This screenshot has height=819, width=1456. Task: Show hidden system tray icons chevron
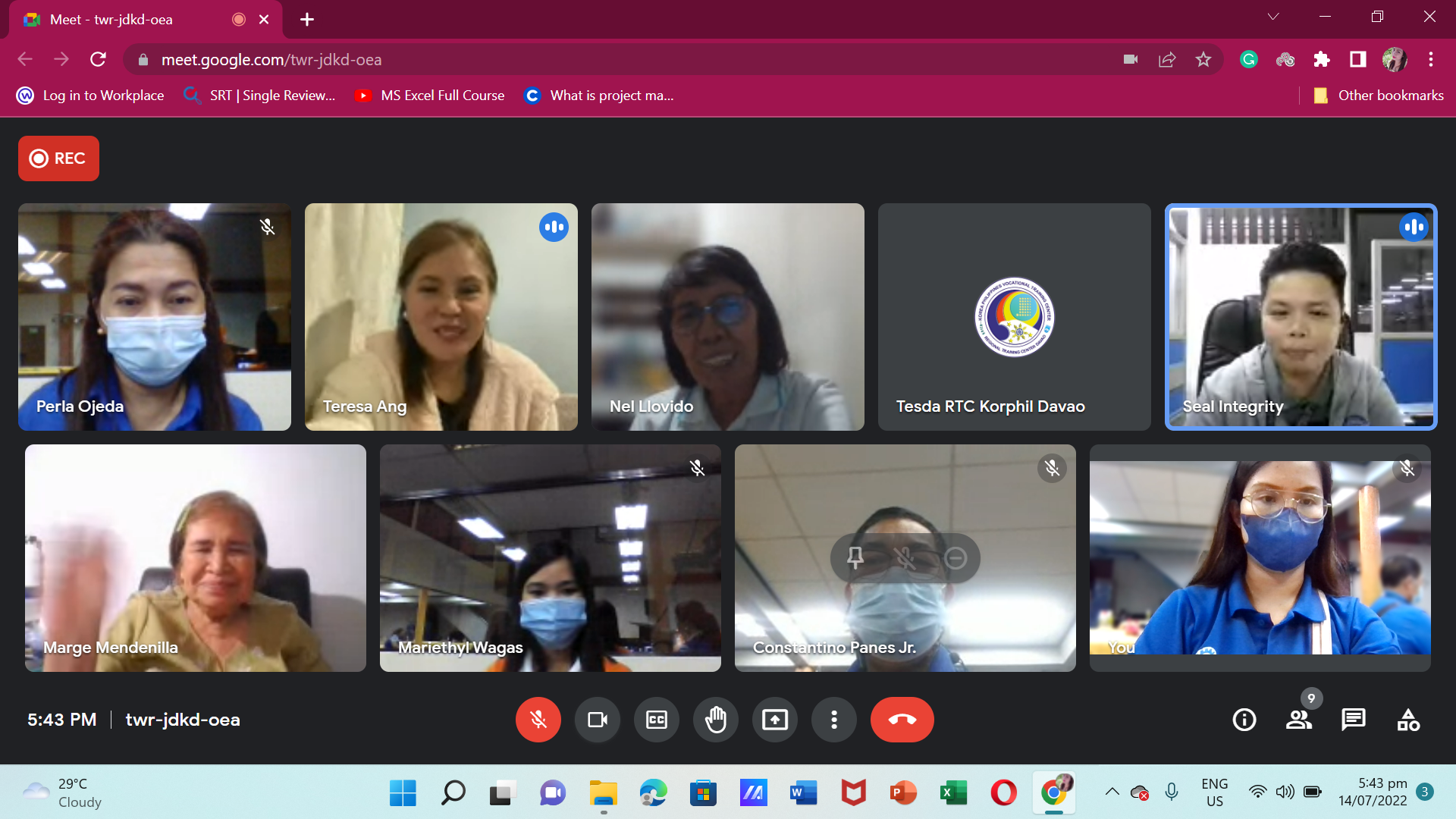click(x=1112, y=792)
